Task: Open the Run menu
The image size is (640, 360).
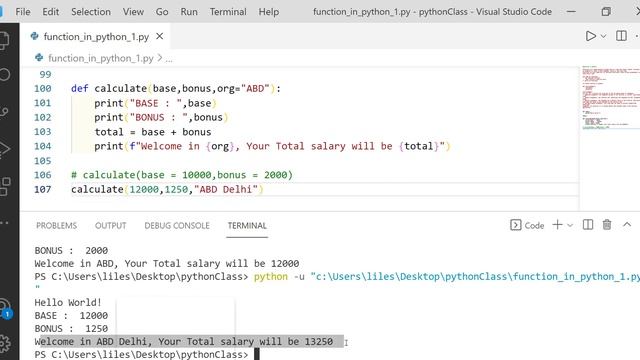Action: [189, 12]
